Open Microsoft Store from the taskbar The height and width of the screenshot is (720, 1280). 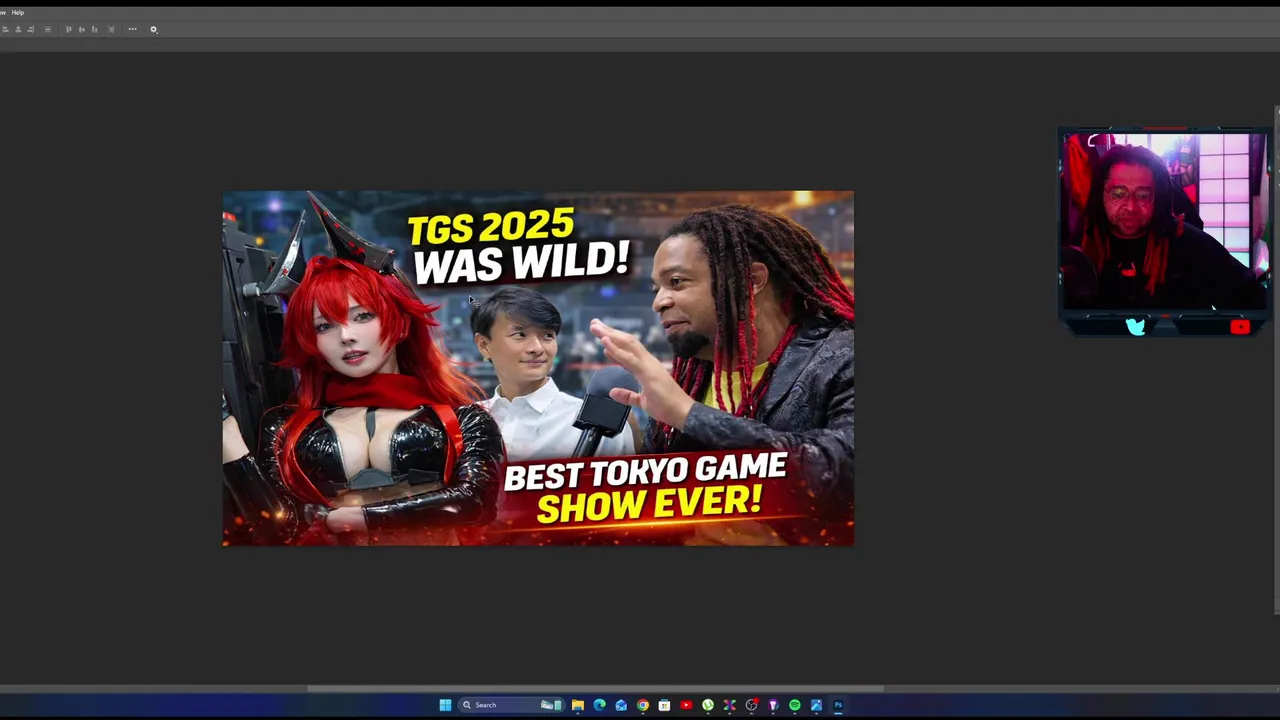click(x=664, y=705)
